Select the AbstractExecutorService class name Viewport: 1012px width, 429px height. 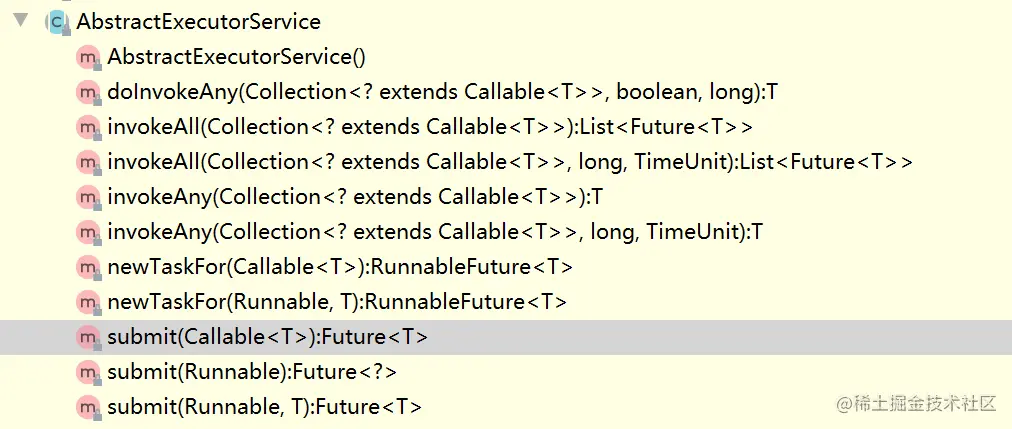click(199, 22)
